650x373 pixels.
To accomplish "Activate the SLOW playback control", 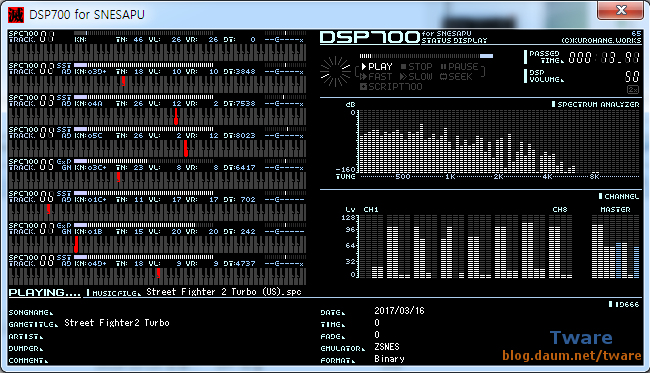I will 416,77.
